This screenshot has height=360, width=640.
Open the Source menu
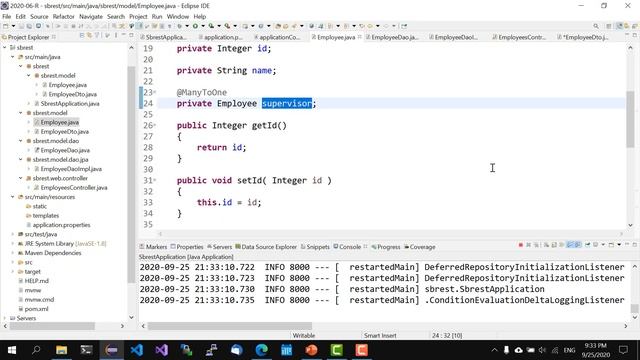(39, 16)
